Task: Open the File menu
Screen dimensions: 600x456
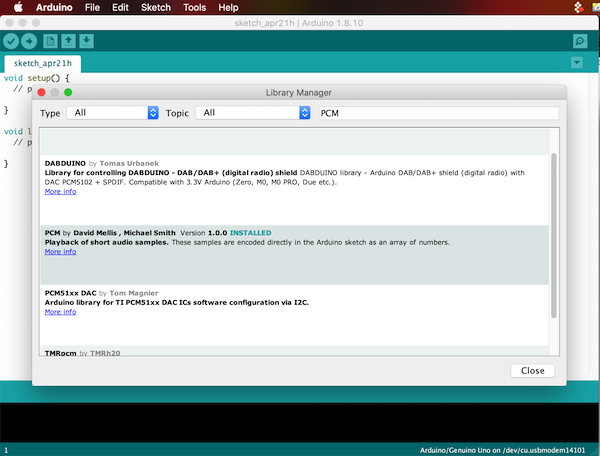Action: 92,7
